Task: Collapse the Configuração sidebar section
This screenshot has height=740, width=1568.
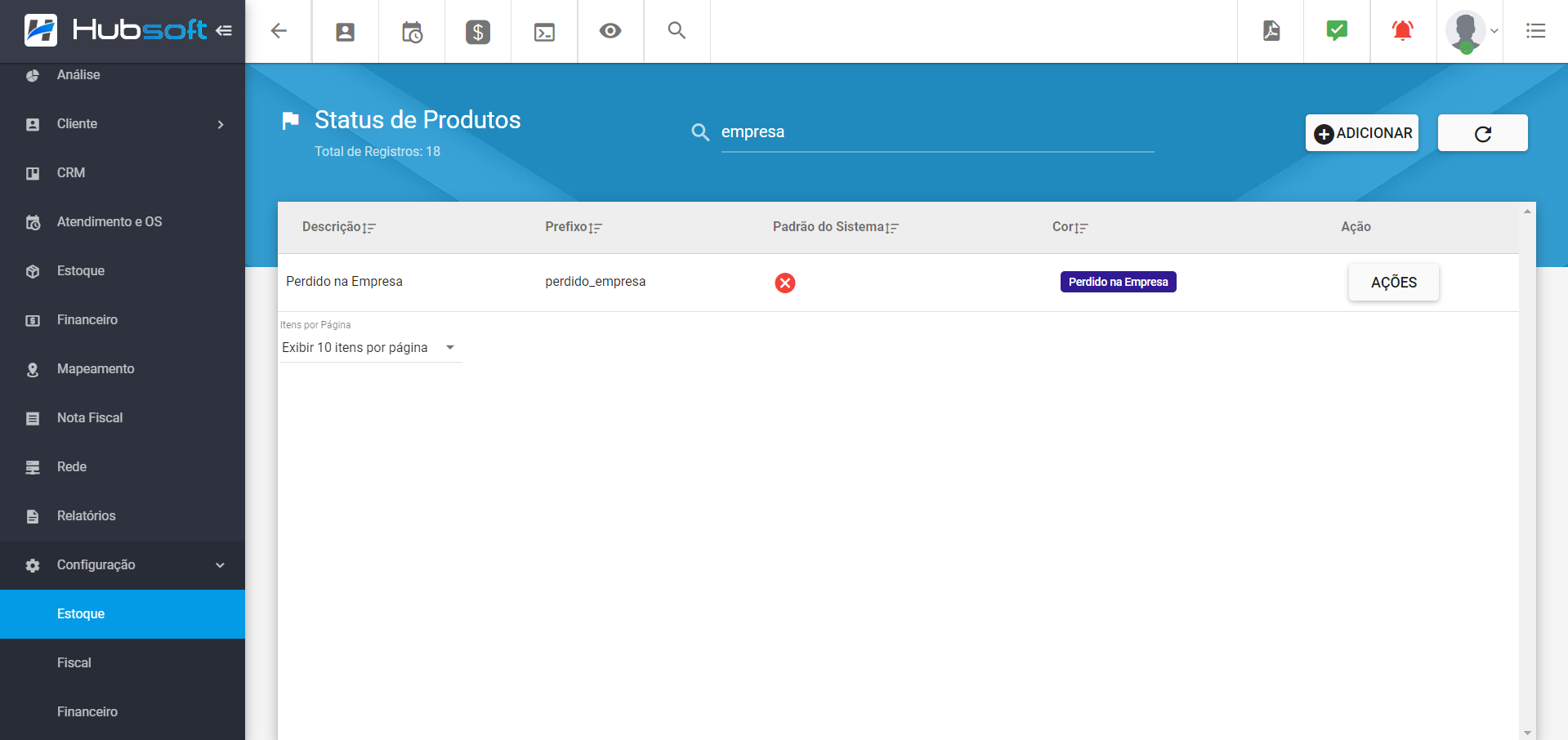Action: point(123,565)
